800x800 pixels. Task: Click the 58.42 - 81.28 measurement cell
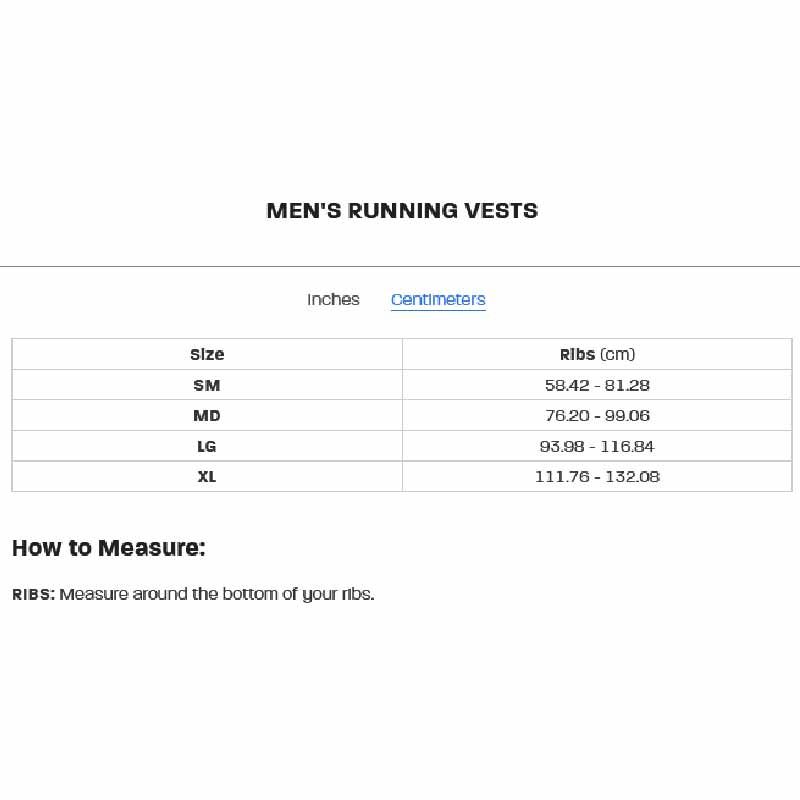(x=597, y=385)
